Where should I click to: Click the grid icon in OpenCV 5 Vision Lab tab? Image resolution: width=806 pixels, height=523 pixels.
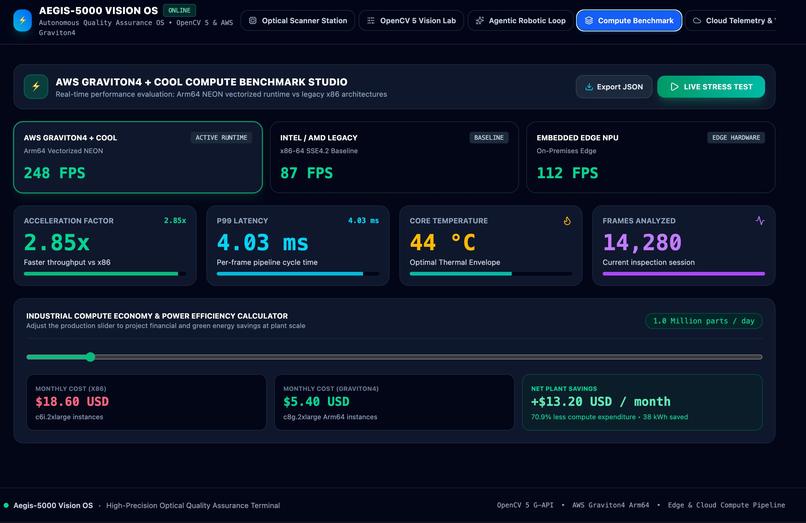pyautogui.click(x=371, y=21)
